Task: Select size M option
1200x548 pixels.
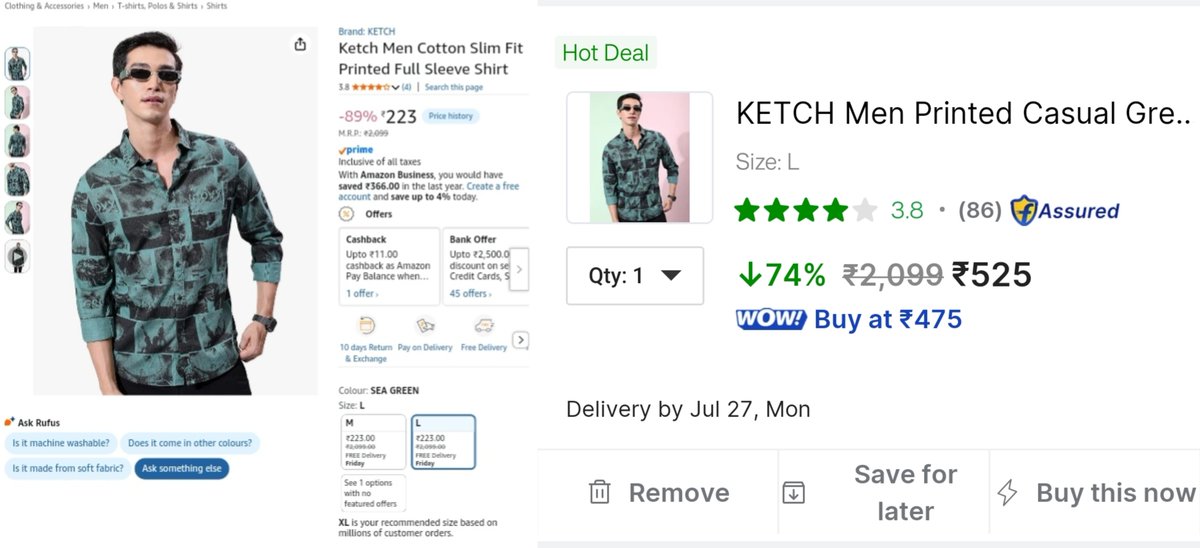Action: (x=373, y=441)
